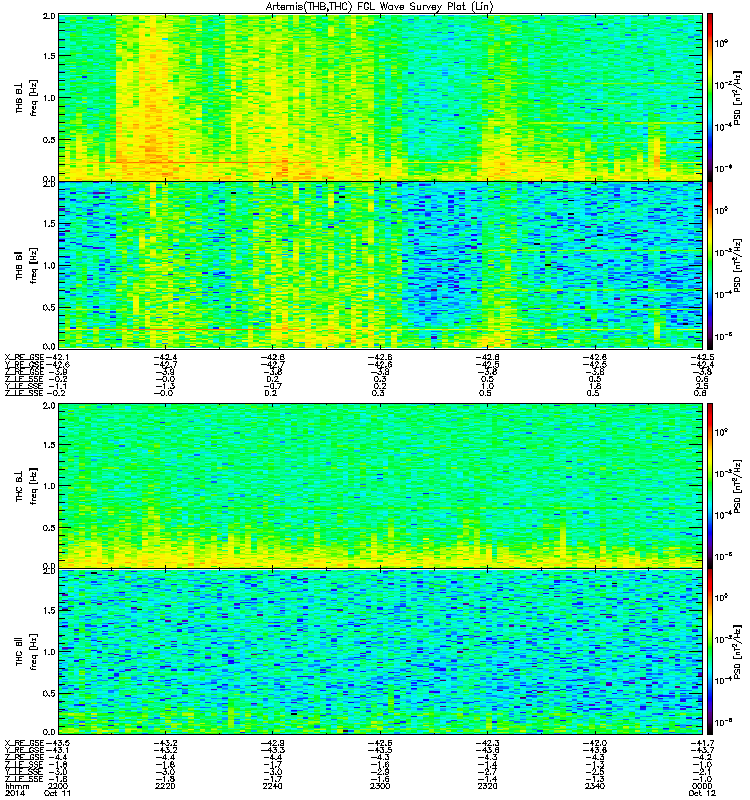This screenshot has height=800, width=750.
Task: Click the "-42.9" position value under THC
Action: click(272, 743)
